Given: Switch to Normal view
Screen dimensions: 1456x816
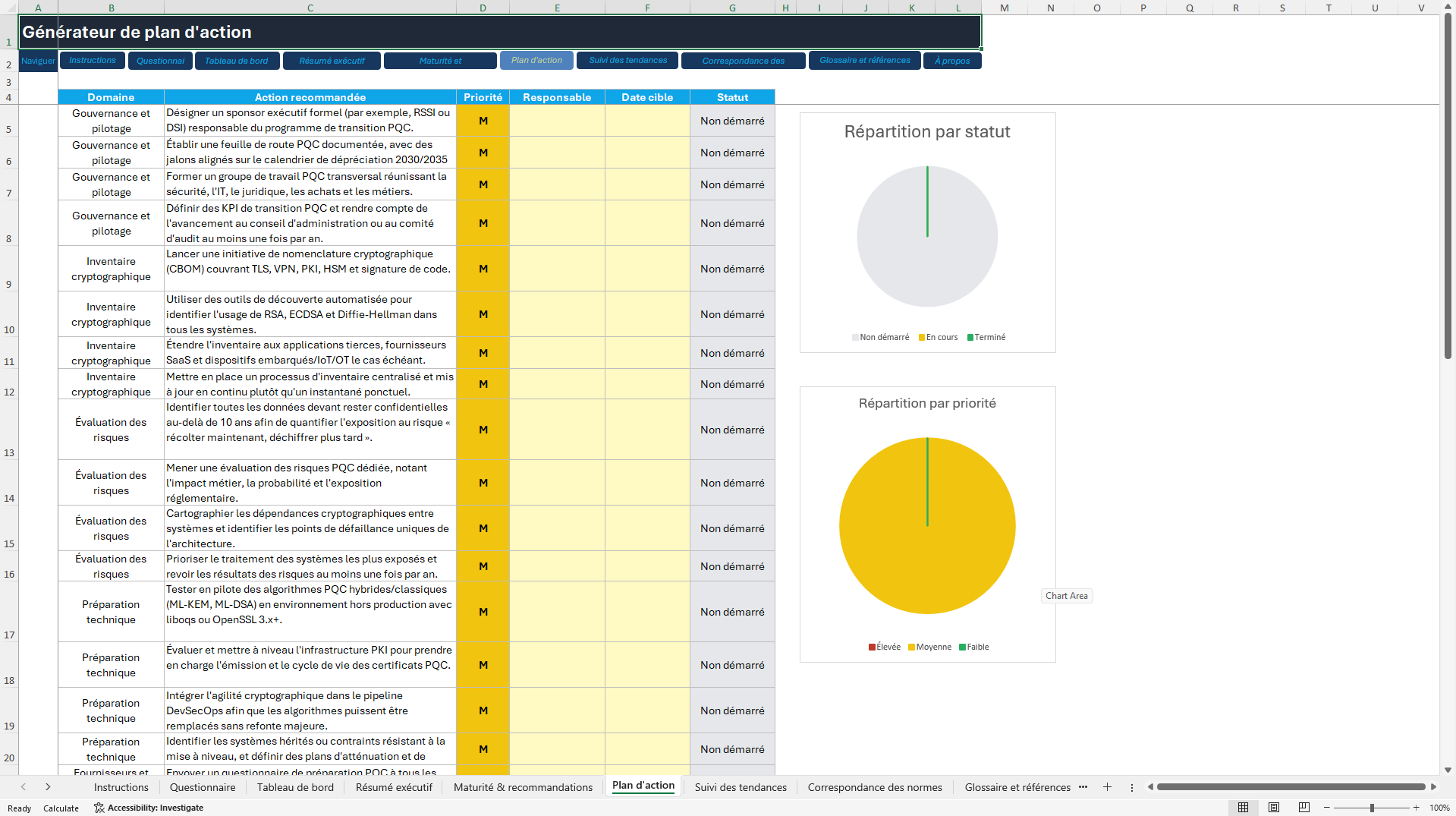Looking at the screenshot, I should [x=1243, y=808].
